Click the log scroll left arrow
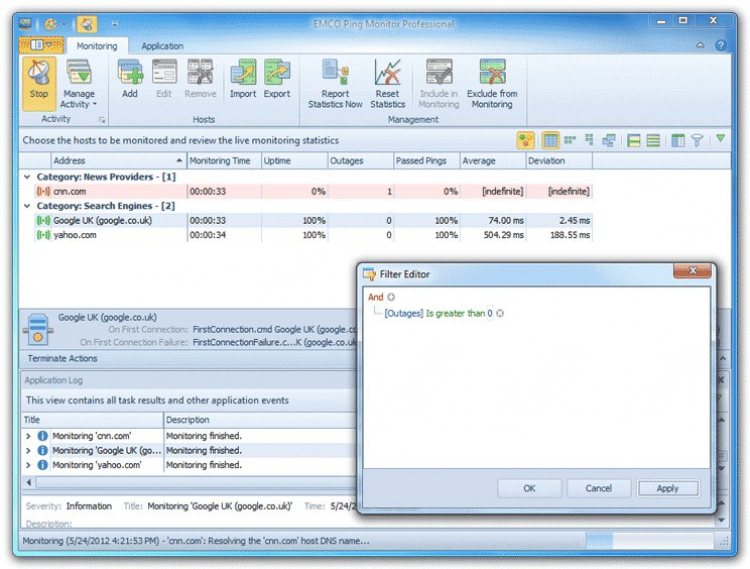 (29, 482)
